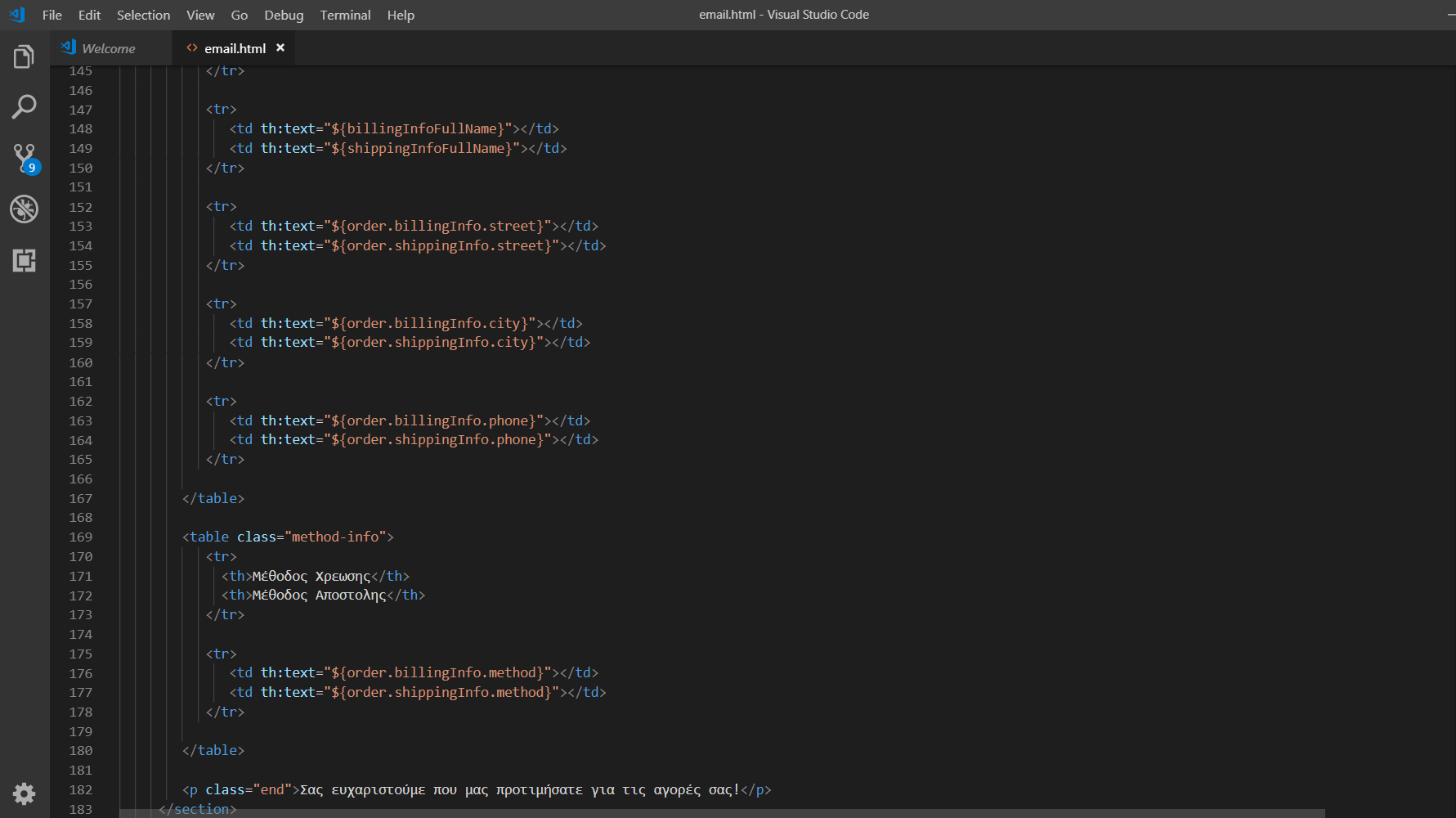Open the Explorer view in activity bar

point(24,57)
